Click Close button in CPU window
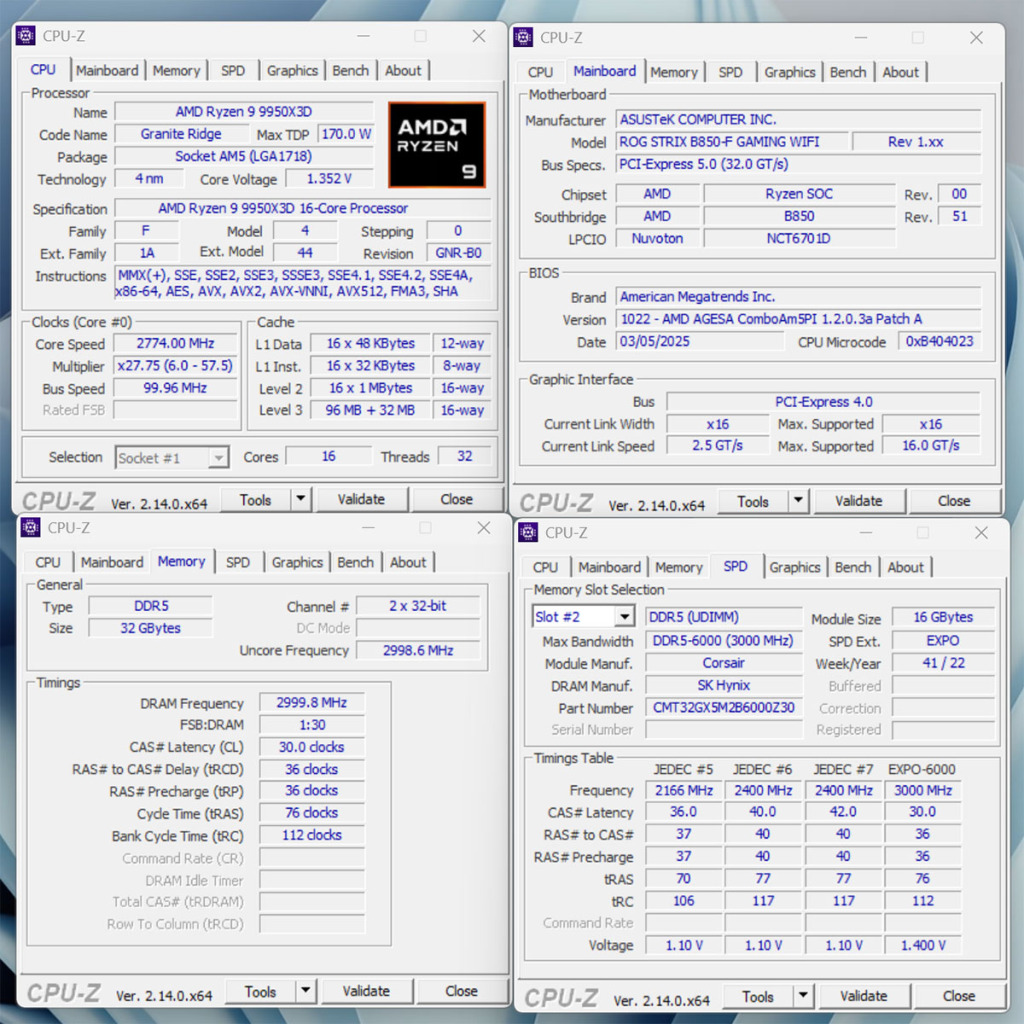The image size is (1024, 1024). (456, 500)
